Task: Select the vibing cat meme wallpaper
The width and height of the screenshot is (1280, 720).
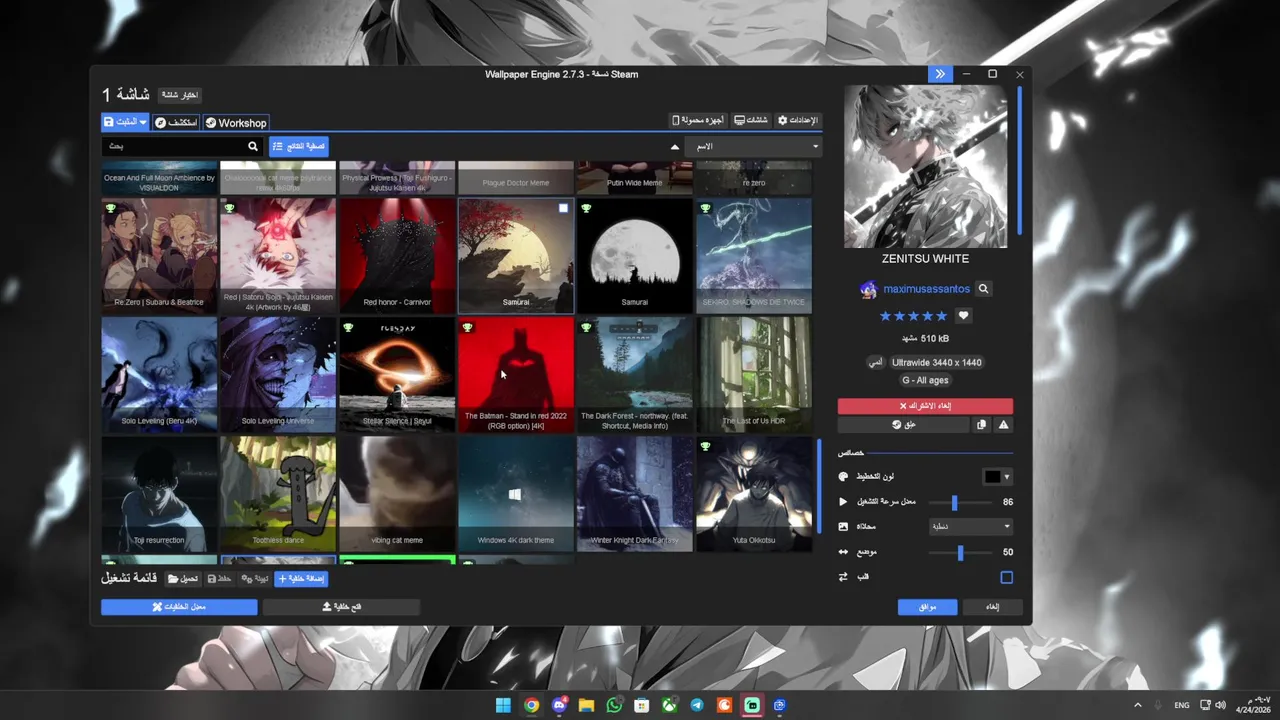Action: coord(397,494)
